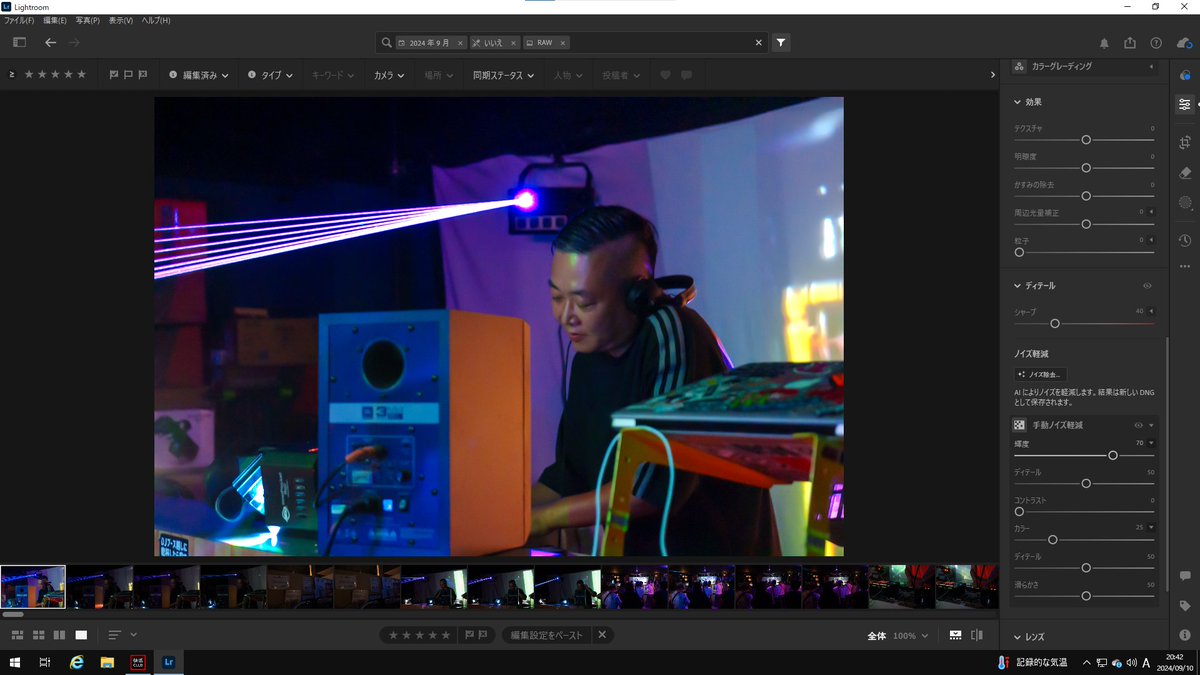This screenshot has height=675, width=1200.
Task: Open the 同期ステータス filter dropdown
Action: [504, 75]
